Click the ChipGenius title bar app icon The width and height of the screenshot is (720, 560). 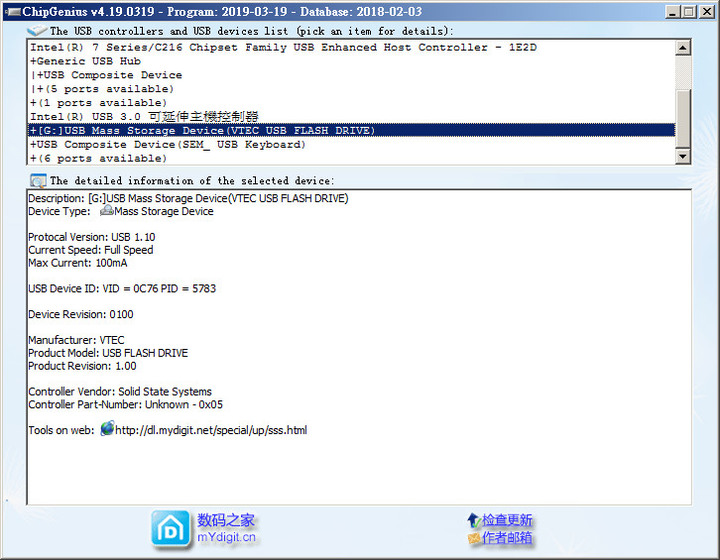pos(13,11)
